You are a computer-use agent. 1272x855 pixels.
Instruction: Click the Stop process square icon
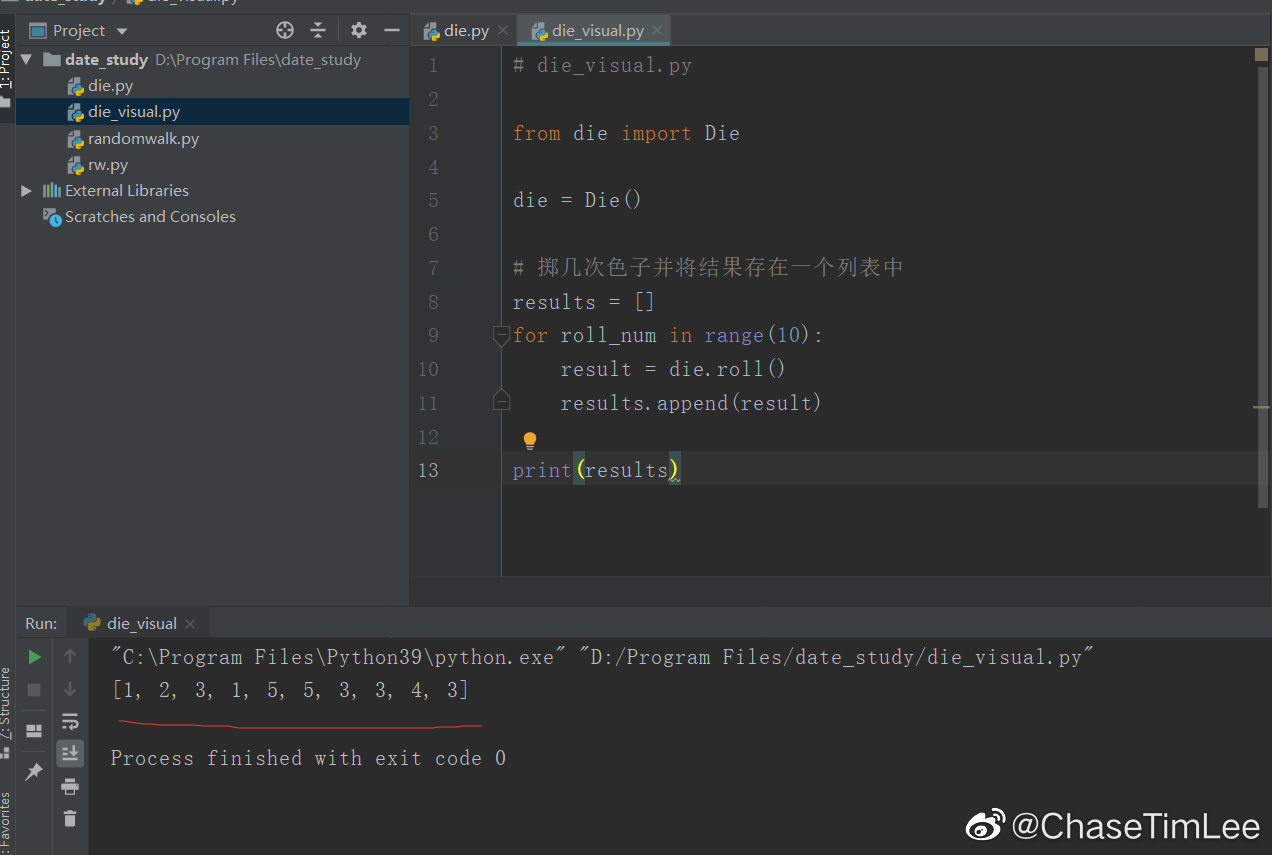pyautogui.click(x=34, y=689)
